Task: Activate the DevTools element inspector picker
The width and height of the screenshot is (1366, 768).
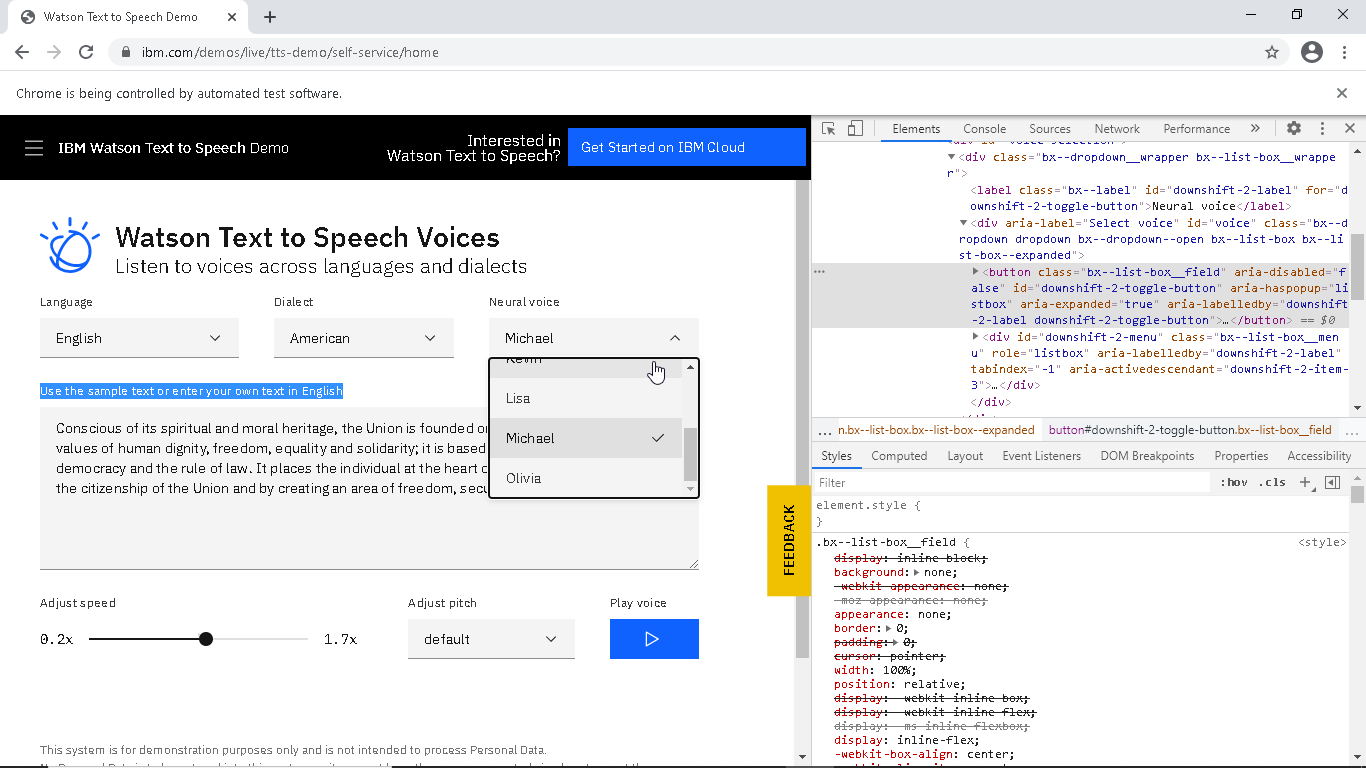Action: click(x=828, y=128)
